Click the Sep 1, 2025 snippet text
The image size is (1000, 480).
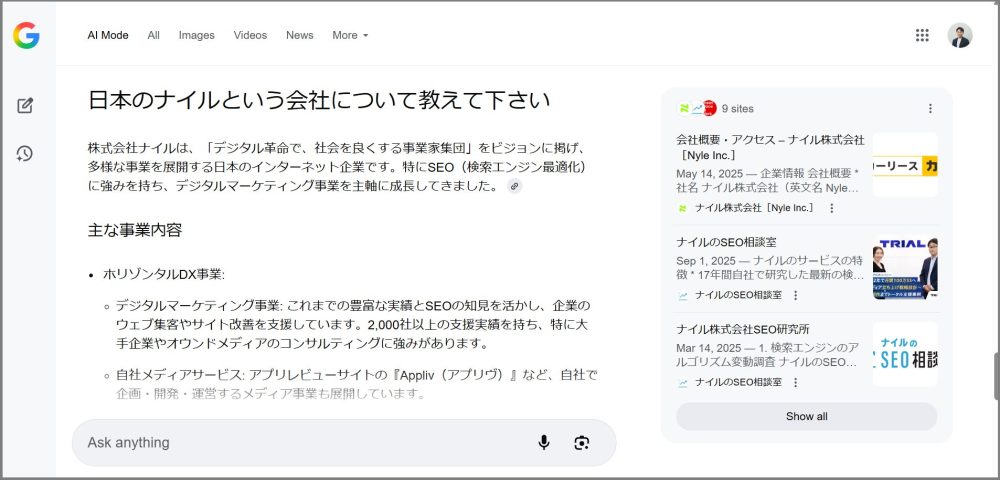click(770, 268)
